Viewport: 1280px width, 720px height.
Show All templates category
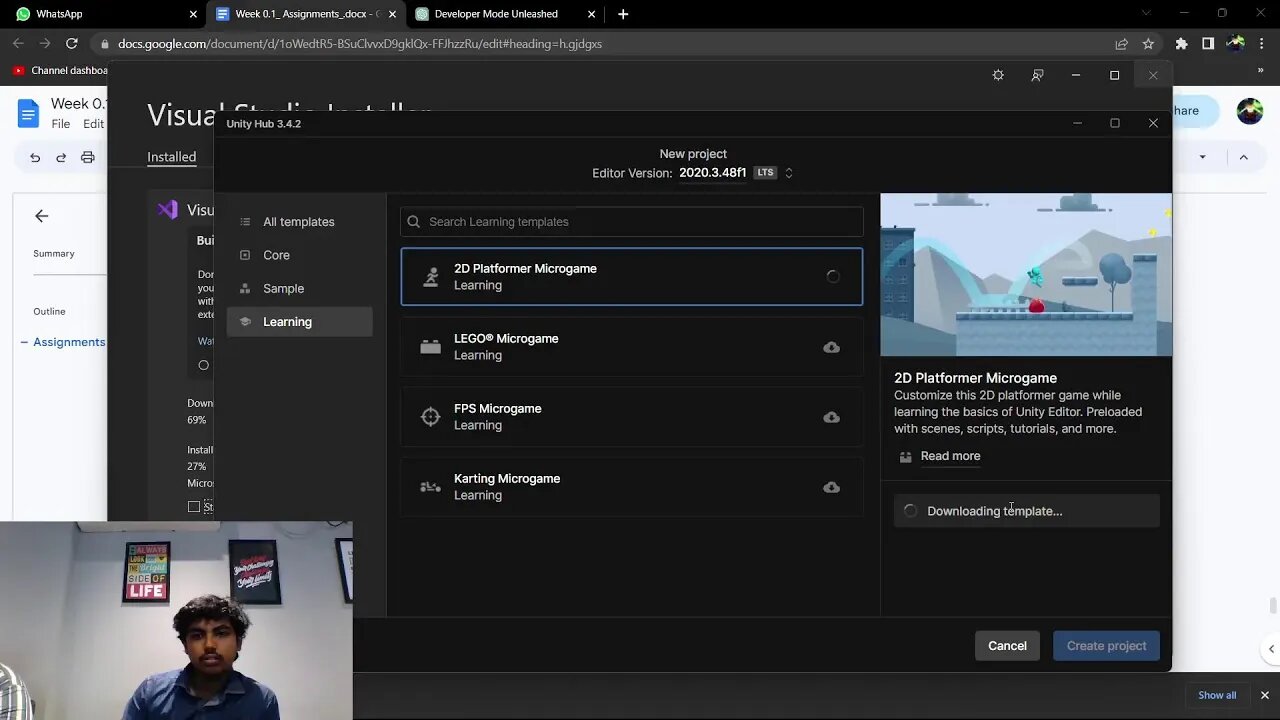coord(299,222)
